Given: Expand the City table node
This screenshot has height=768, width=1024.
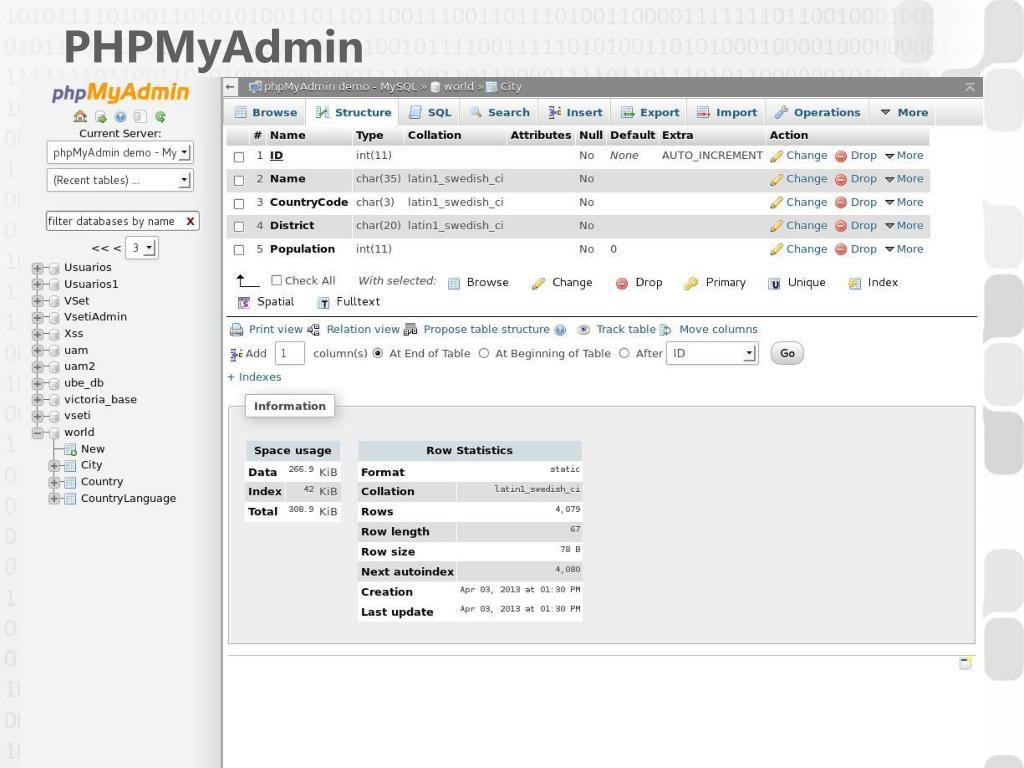Looking at the screenshot, I should 54,466.
